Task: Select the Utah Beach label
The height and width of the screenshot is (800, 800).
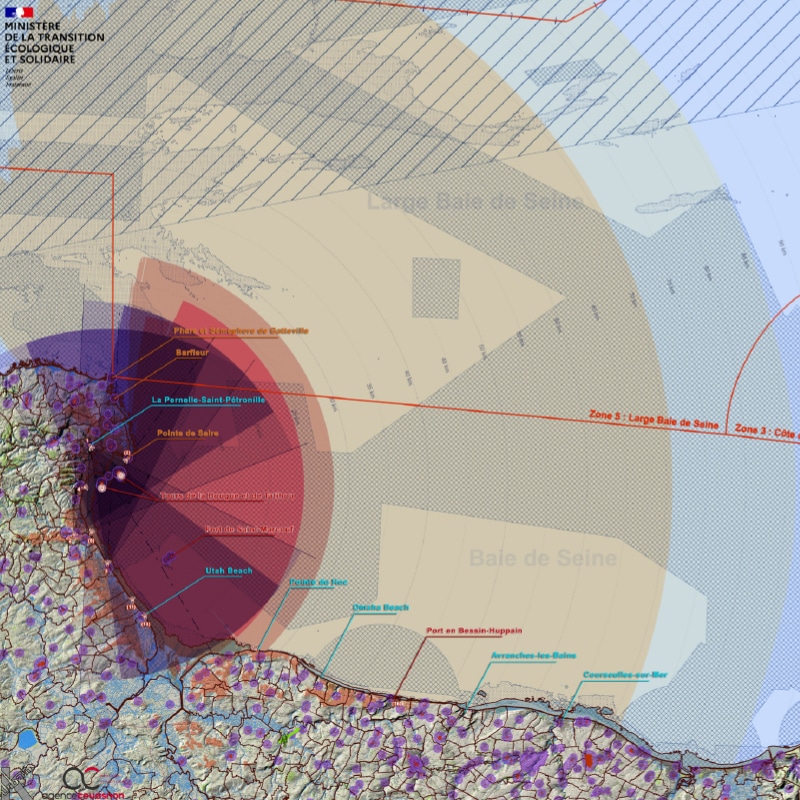Action: (229, 571)
